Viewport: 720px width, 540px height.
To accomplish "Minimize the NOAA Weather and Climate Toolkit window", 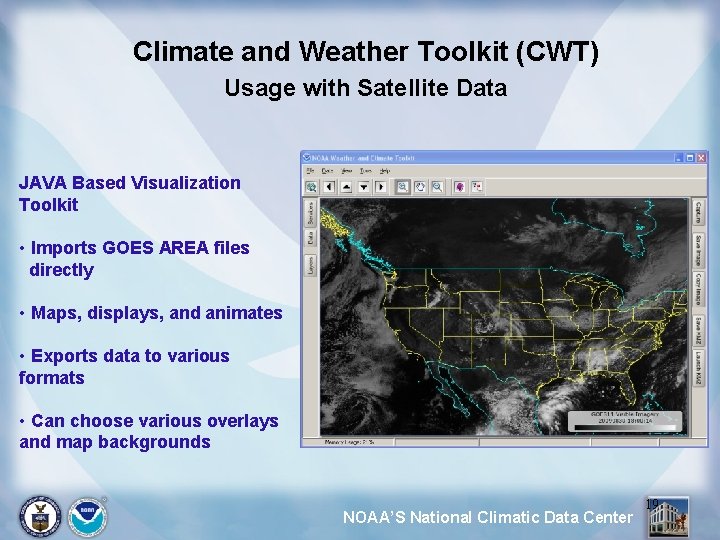I will [679, 158].
